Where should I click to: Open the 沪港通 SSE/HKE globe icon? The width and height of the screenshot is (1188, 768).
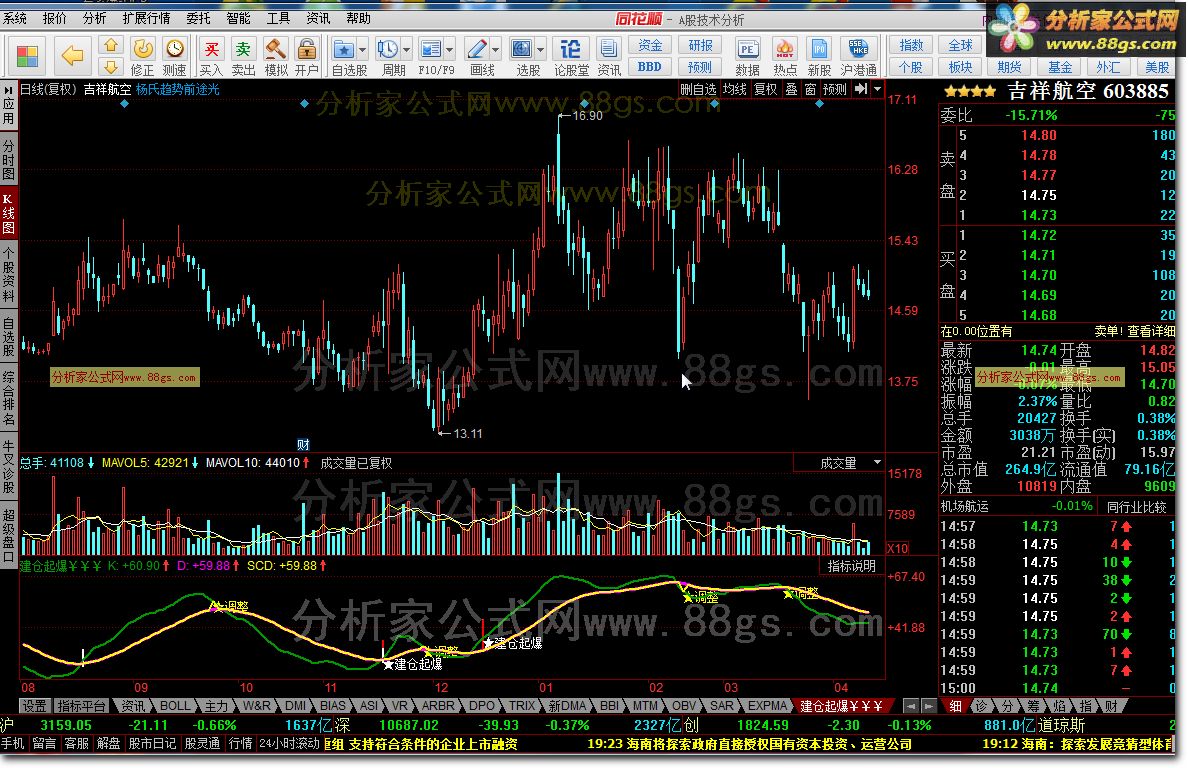858,49
